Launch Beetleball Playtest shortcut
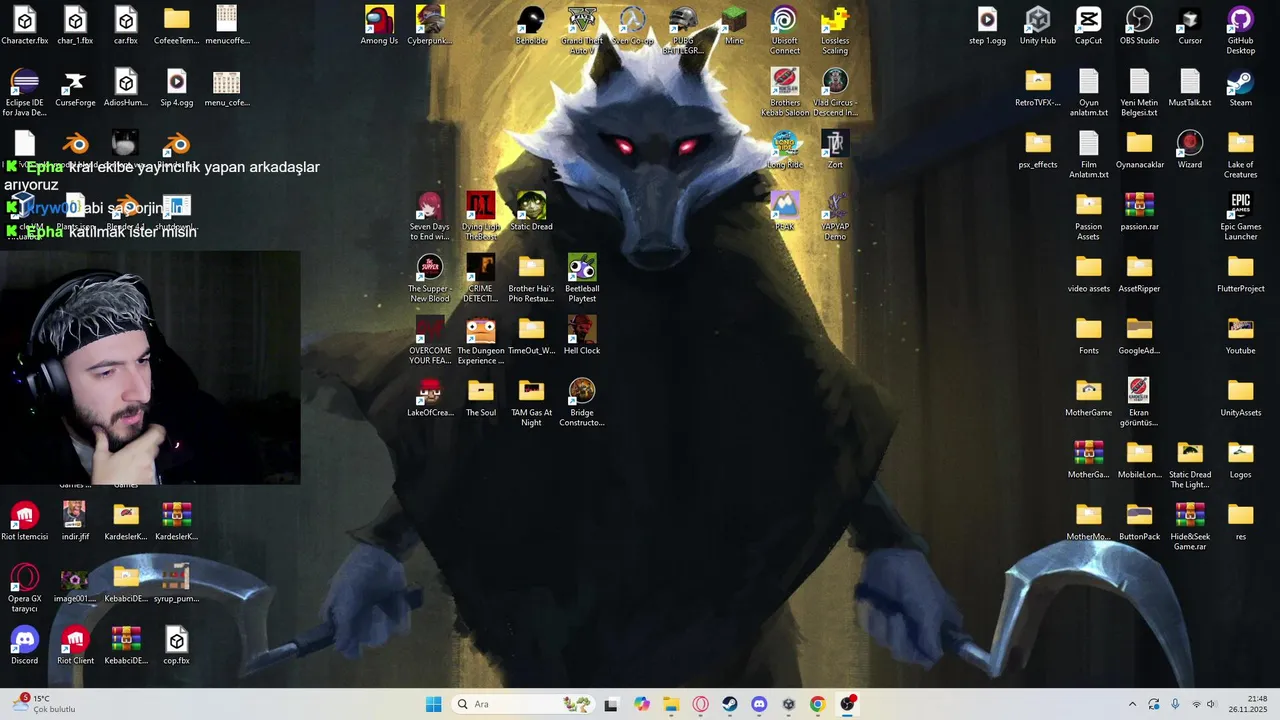 point(582,278)
